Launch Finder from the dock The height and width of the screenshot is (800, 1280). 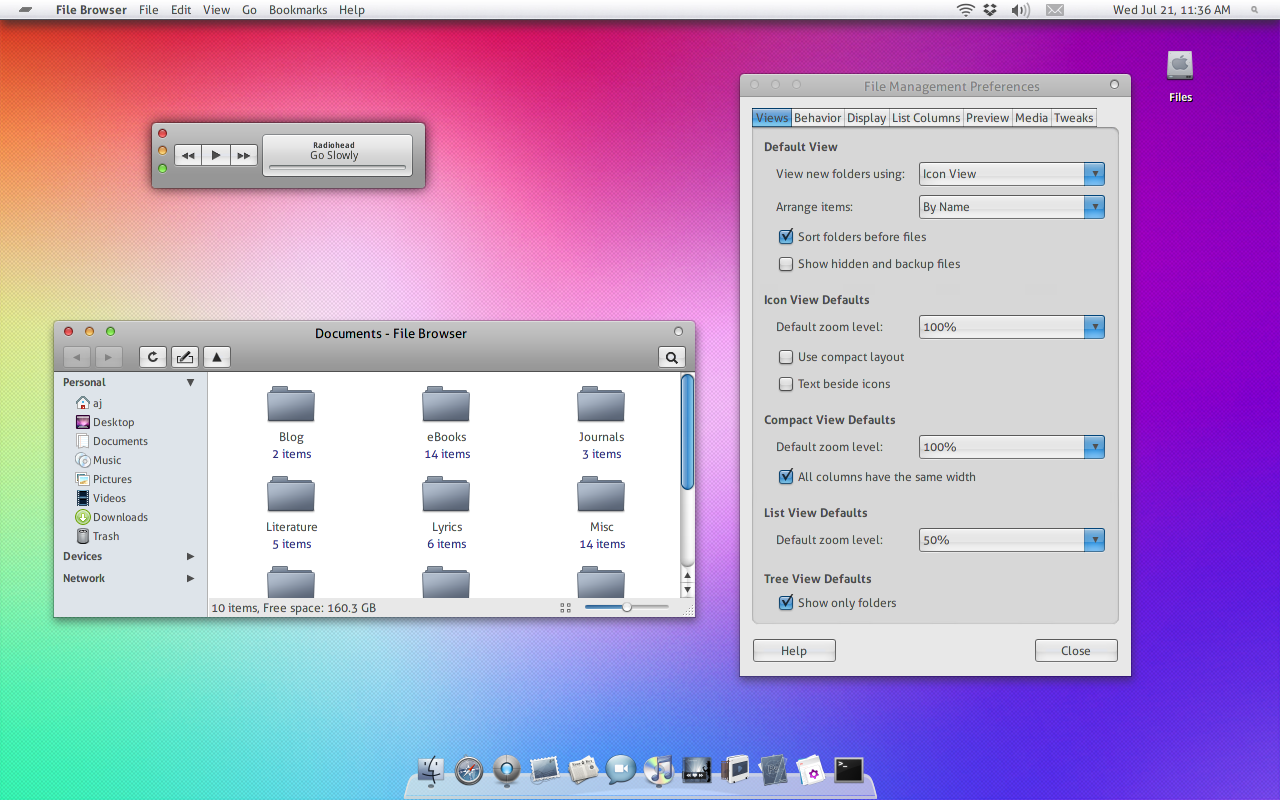point(431,769)
